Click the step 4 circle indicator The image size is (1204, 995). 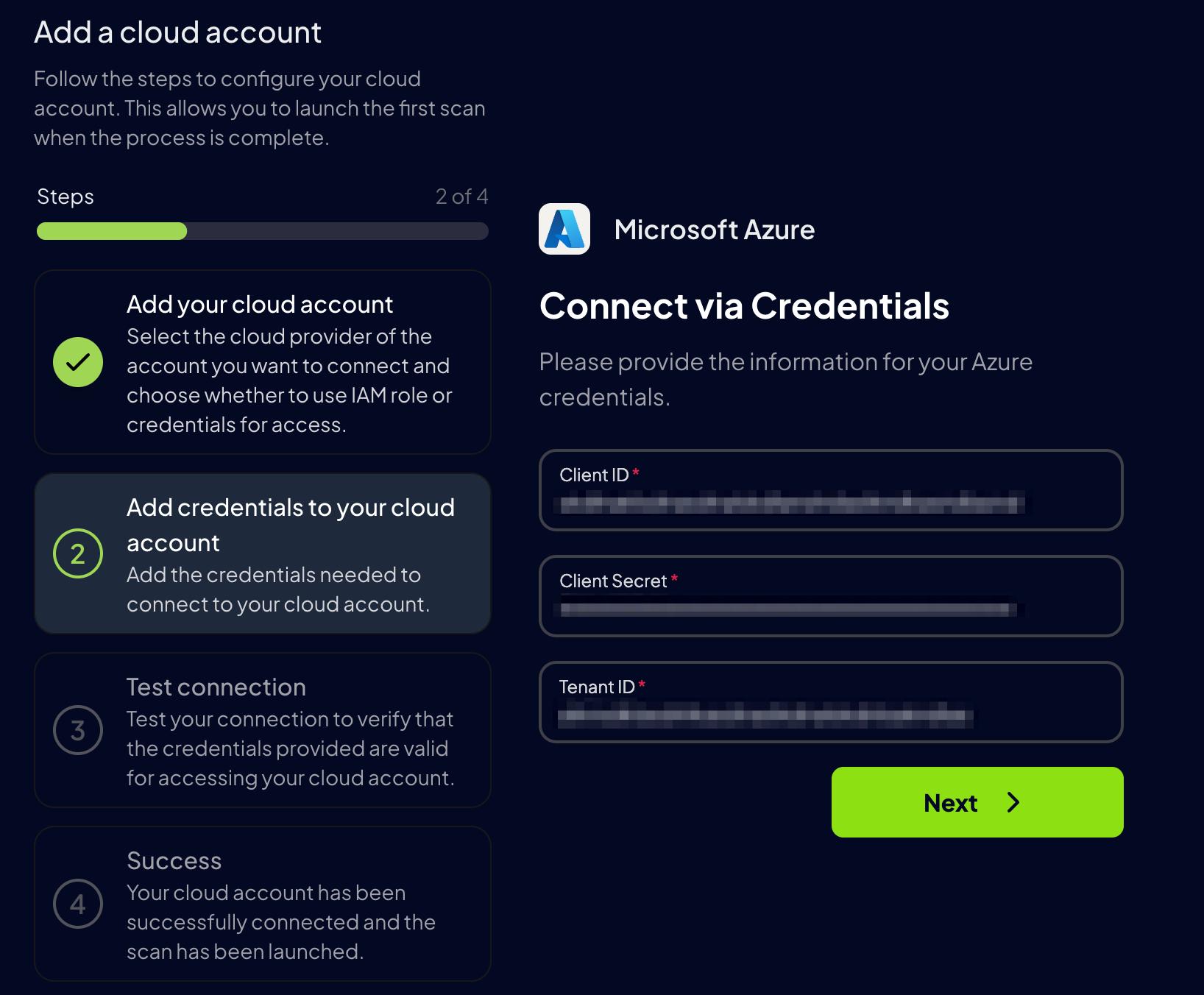pos(77,904)
